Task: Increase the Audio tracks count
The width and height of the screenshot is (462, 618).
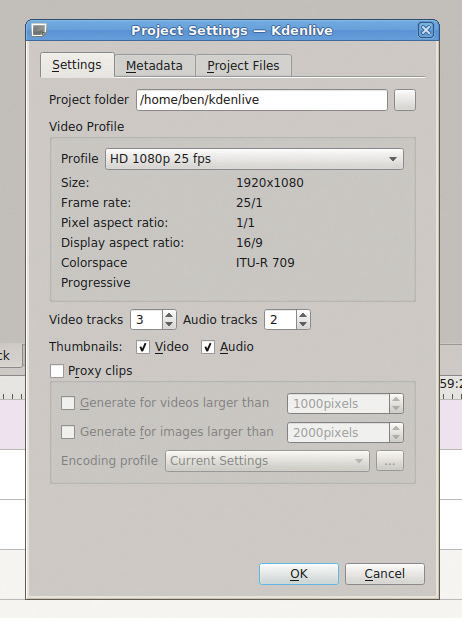Action: pos(303,315)
